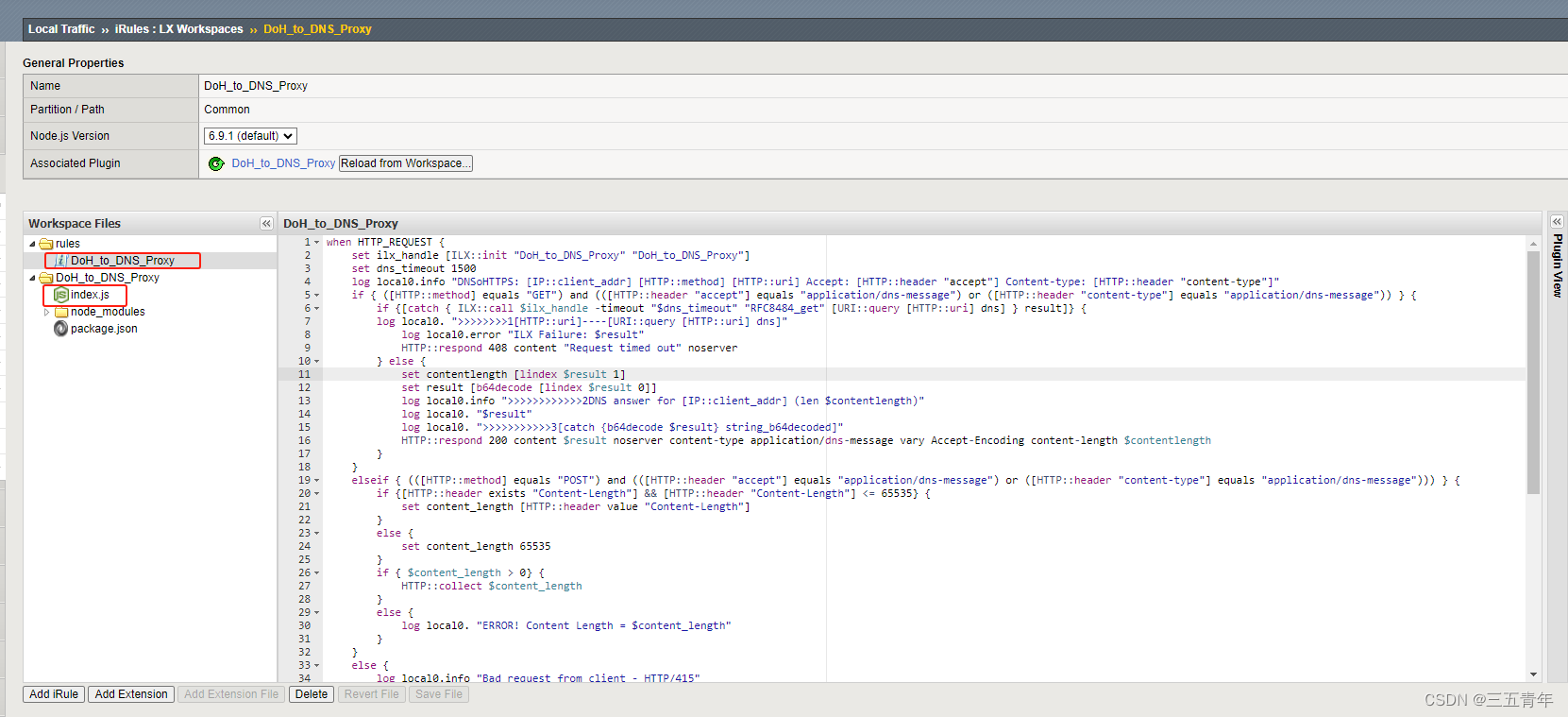Click scrollbar down arrow in code editor
1568x717 pixels.
[1533, 674]
